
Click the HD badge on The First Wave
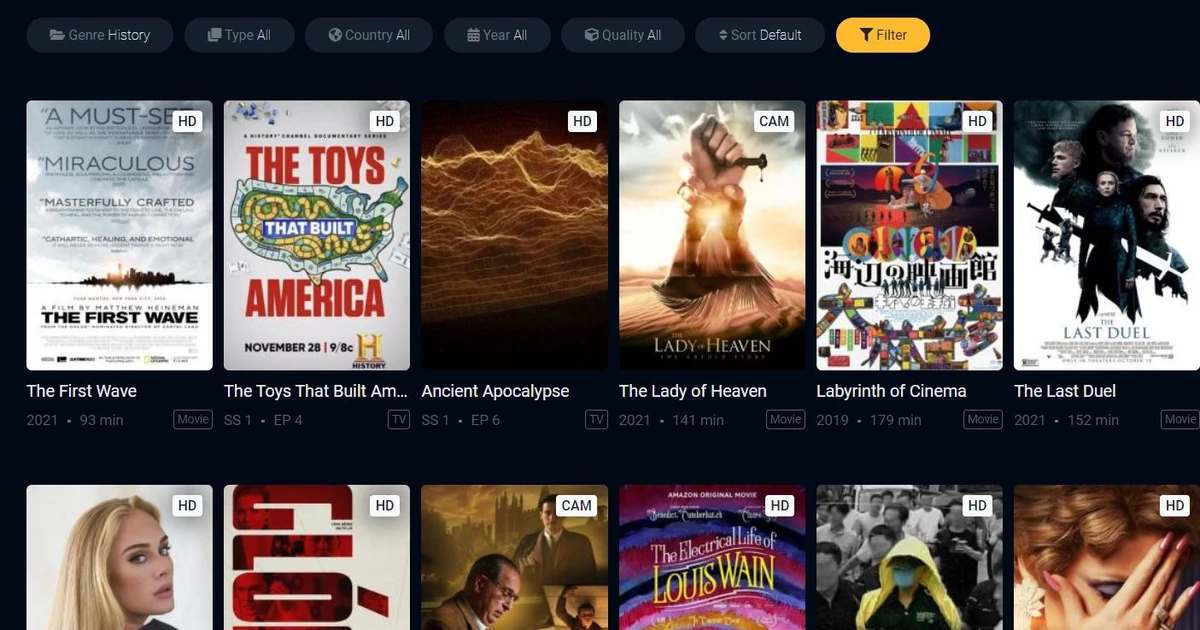tap(187, 121)
